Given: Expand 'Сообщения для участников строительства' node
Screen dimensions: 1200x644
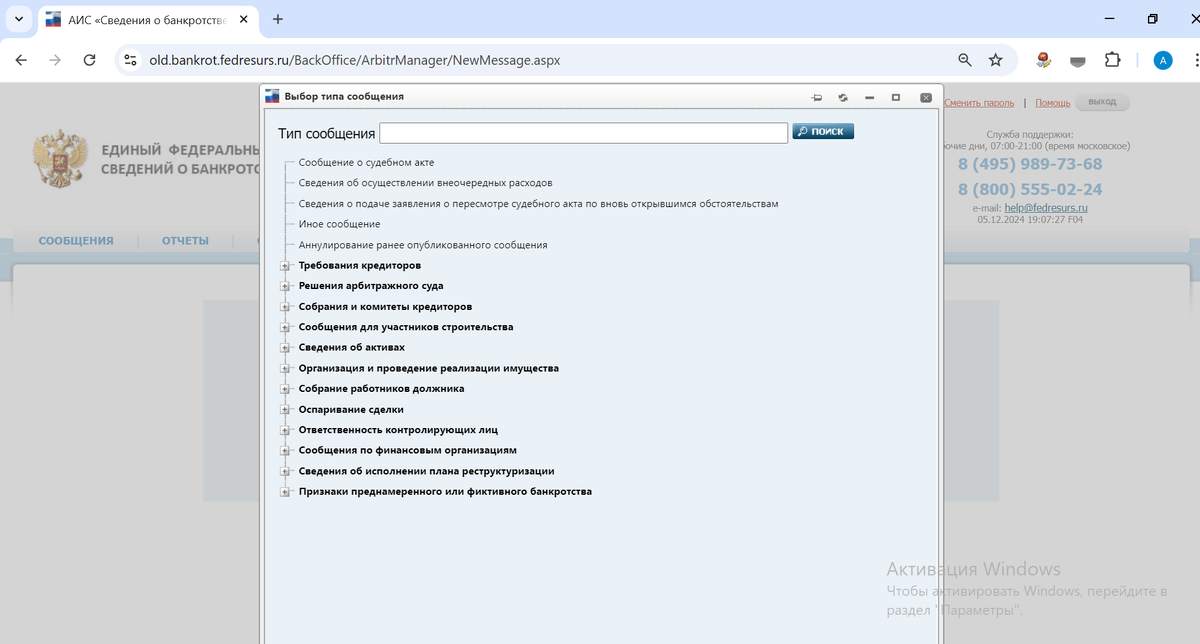Looking at the screenshot, I should [285, 327].
